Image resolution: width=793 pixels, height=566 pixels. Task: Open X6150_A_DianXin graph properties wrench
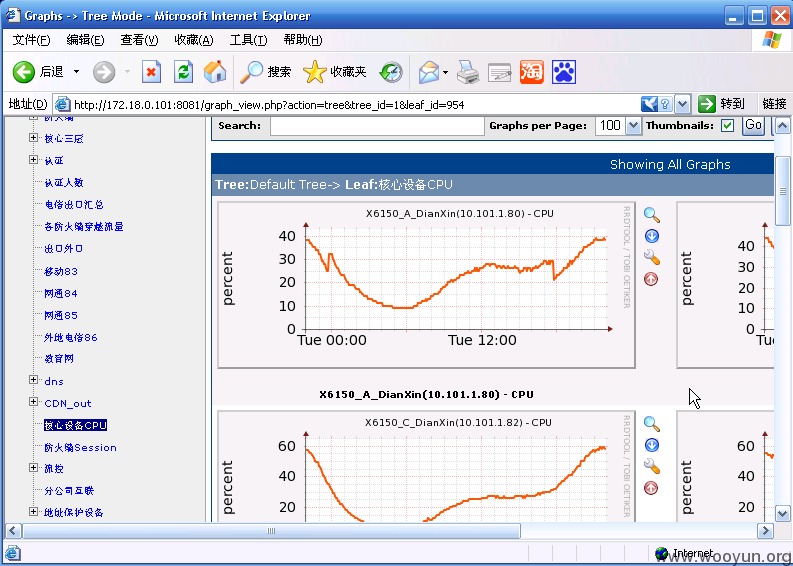pos(651,257)
